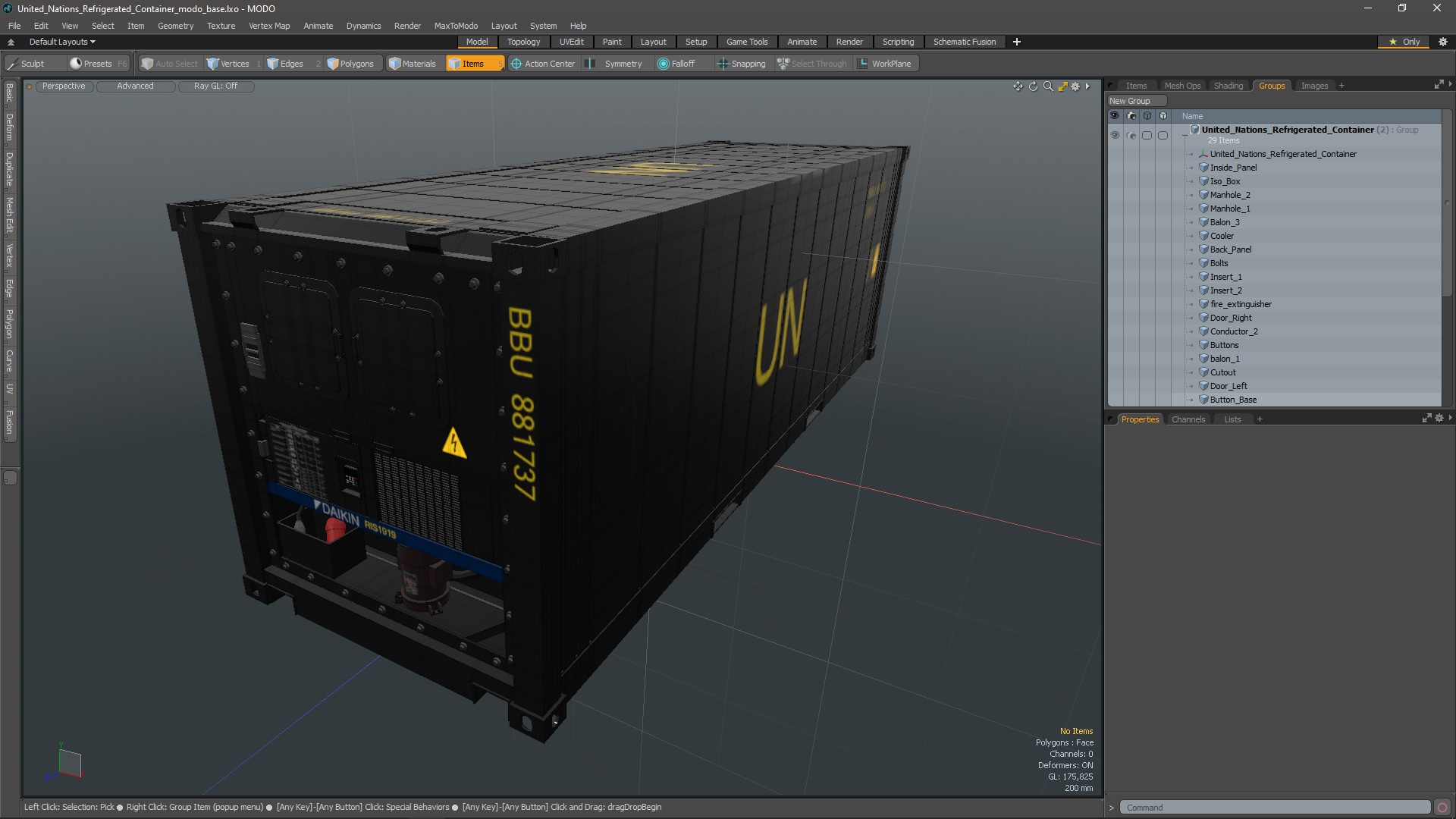The height and width of the screenshot is (819, 1456).
Task: Maximize the Properties panel
Action: 1426,419
